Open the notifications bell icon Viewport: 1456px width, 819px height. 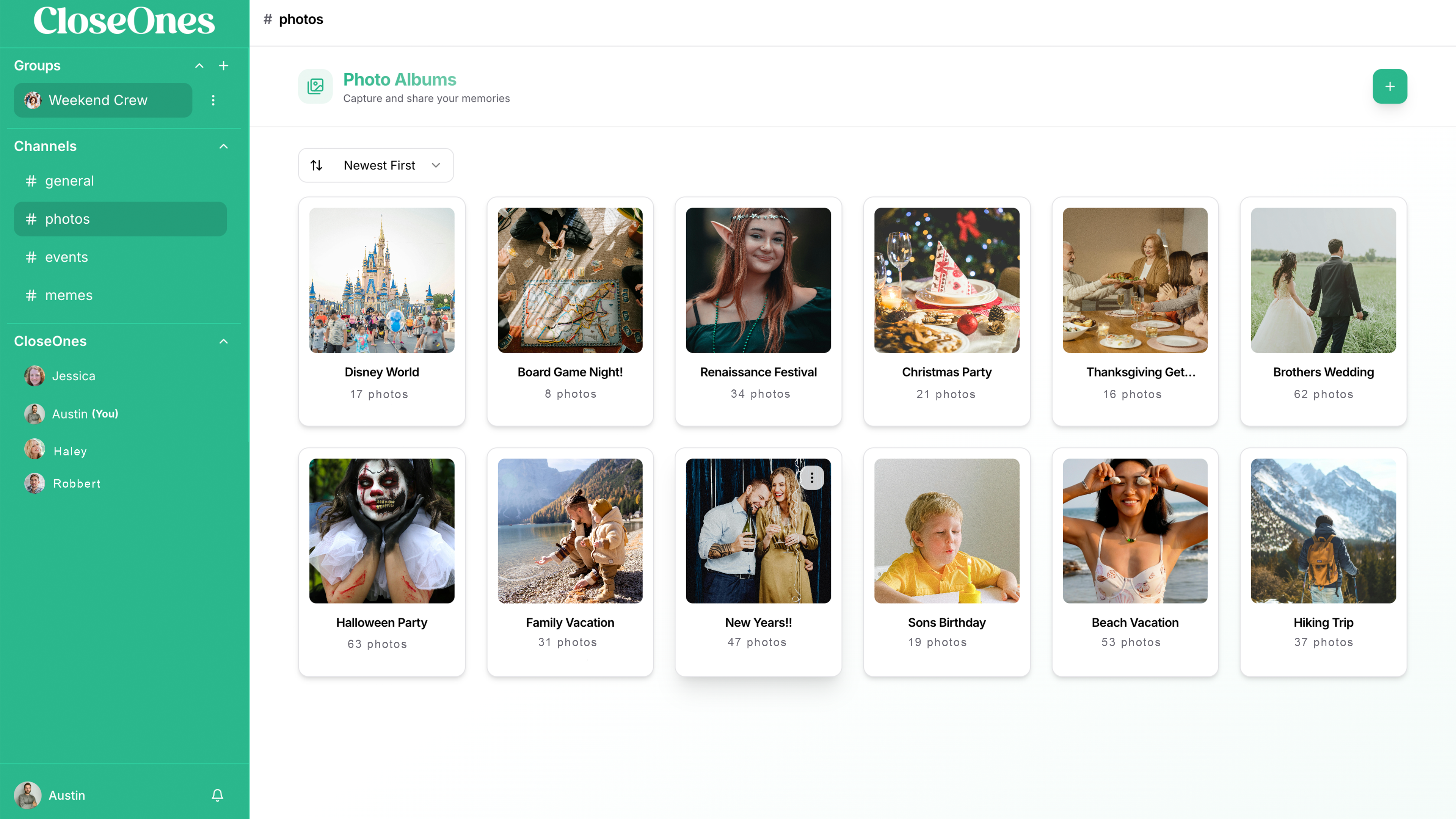click(217, 795)
